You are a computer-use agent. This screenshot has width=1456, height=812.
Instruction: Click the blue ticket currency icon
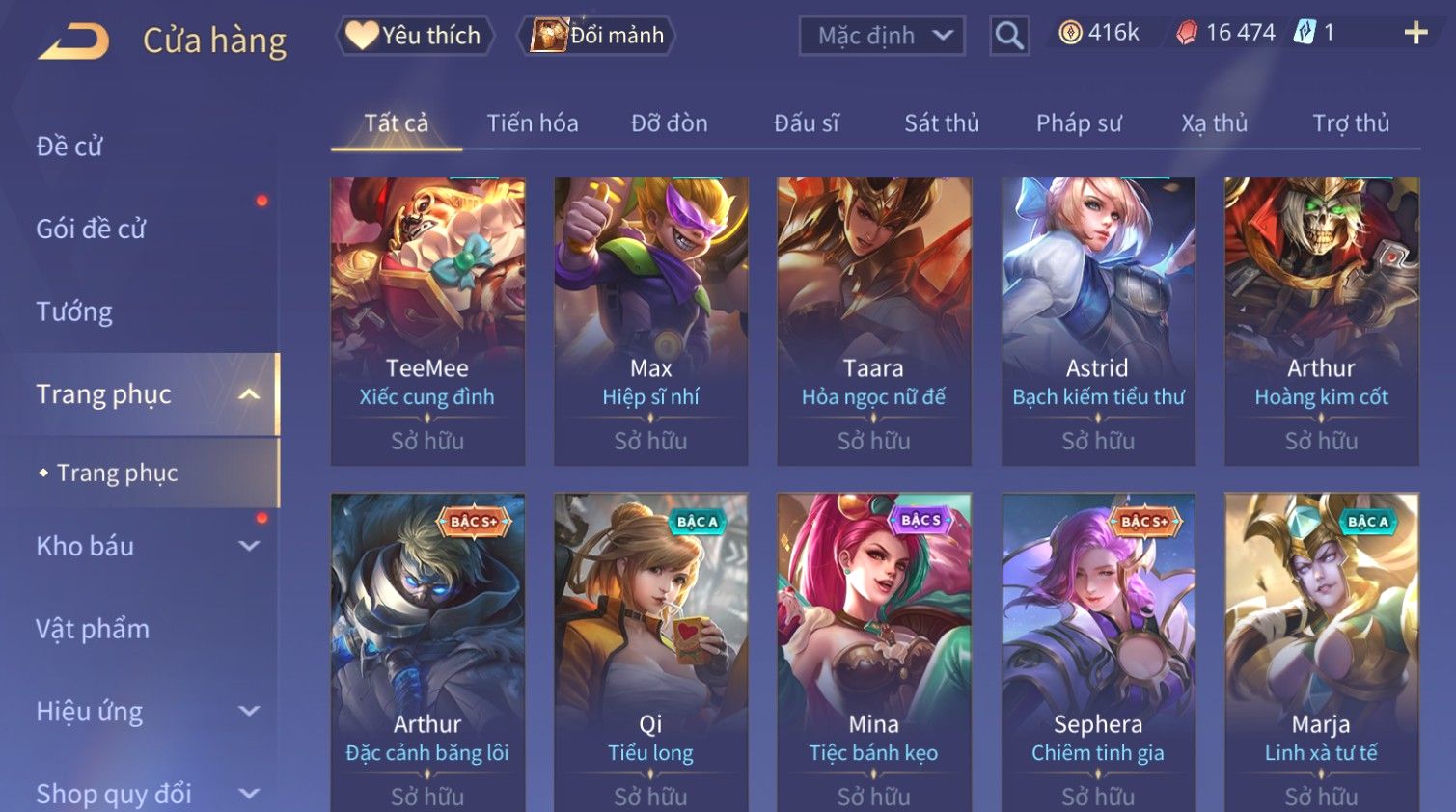point(1305,33)
